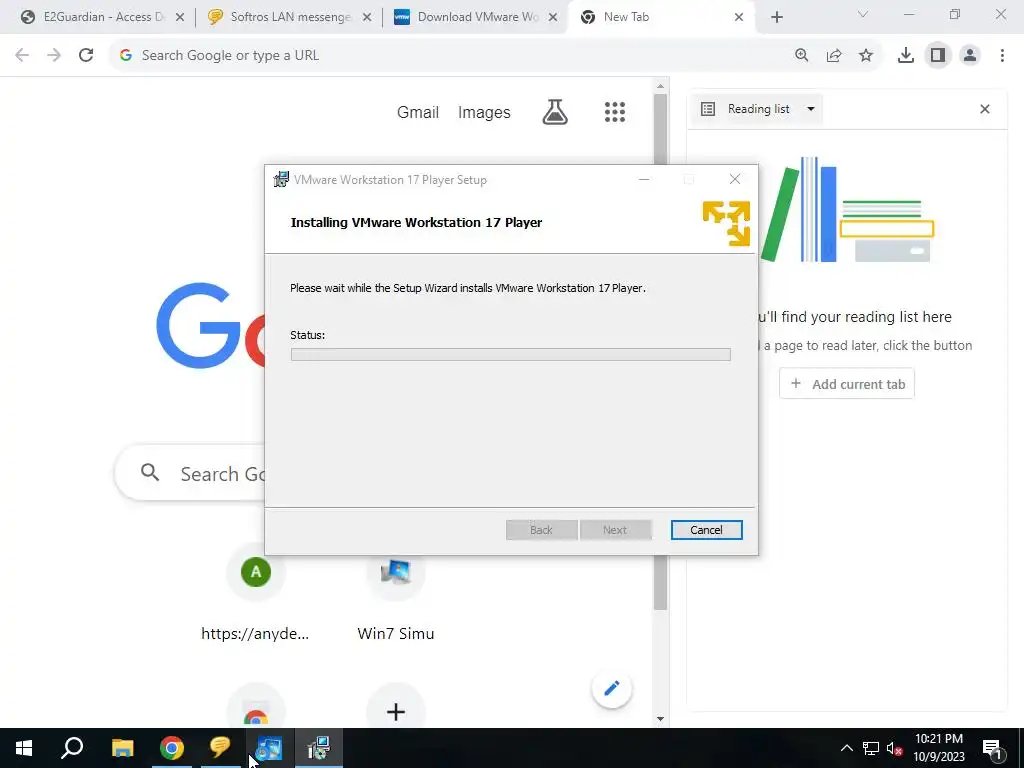Open the Gmail link
Screen dimensions: 1024x768
pyautogui.click(x=418, y=112)
